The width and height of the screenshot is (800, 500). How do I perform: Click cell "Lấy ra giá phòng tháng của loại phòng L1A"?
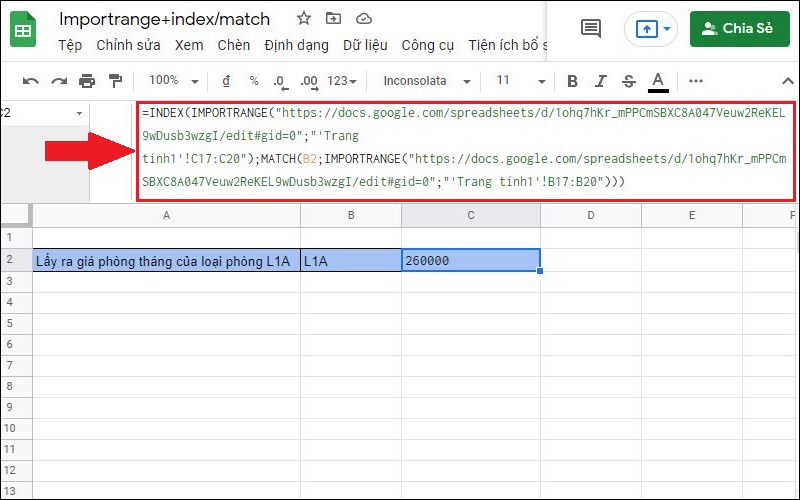click(166, 261)
